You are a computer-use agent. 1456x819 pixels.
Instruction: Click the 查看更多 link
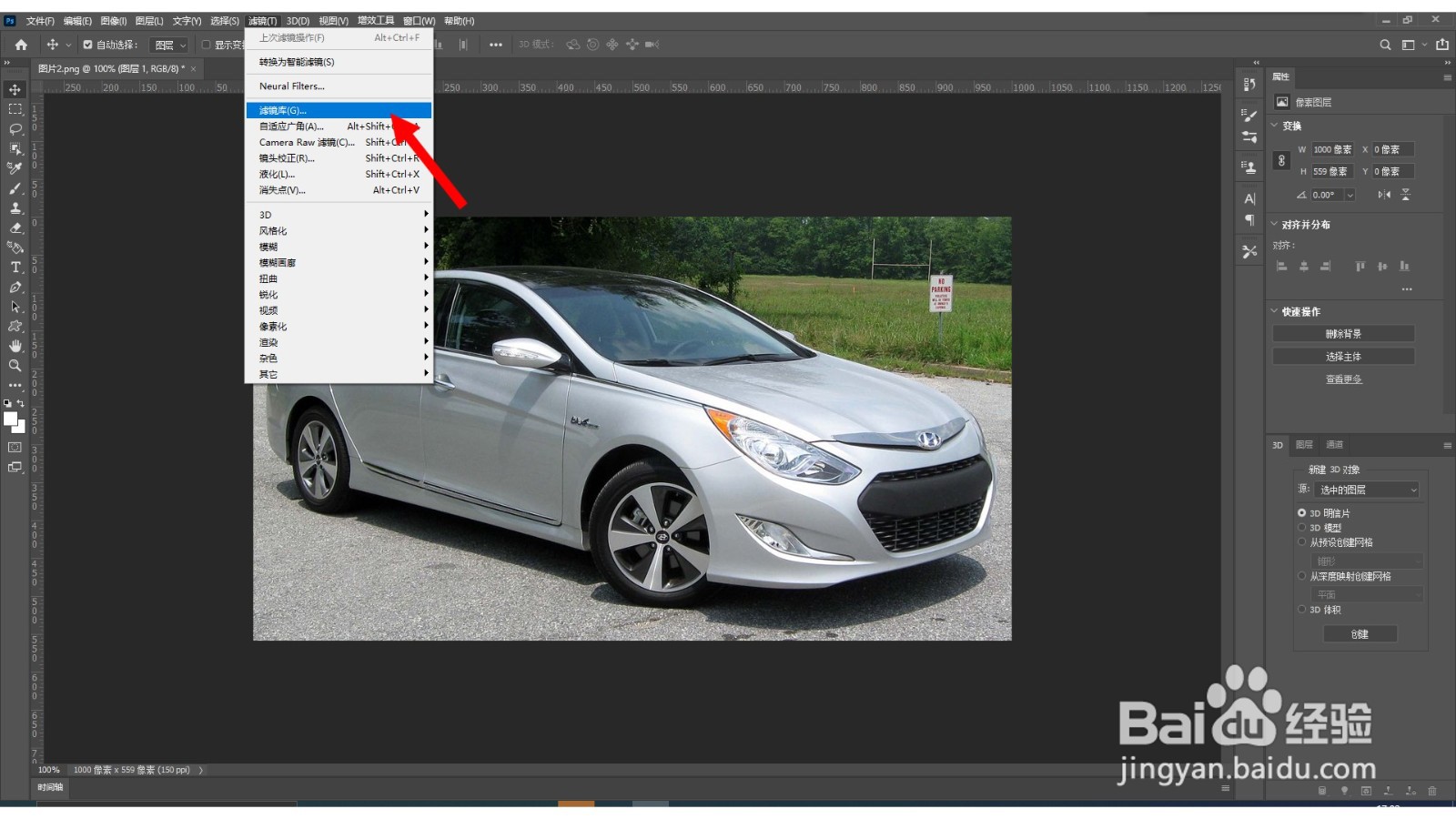[x=1343, y=379]
